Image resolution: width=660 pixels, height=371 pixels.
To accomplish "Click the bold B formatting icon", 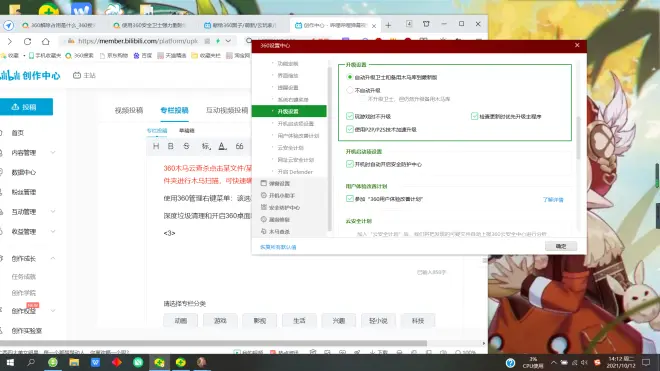I will (170, 146).
